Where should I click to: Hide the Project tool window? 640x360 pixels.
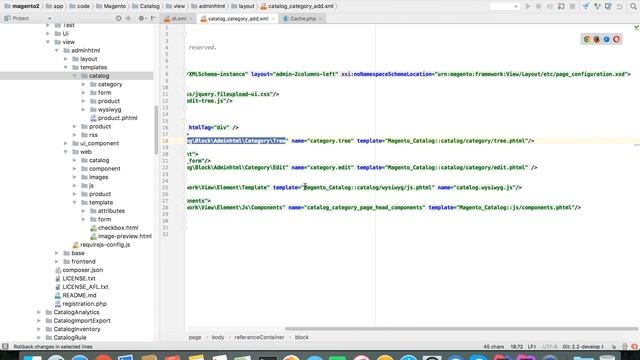[153, 18]
